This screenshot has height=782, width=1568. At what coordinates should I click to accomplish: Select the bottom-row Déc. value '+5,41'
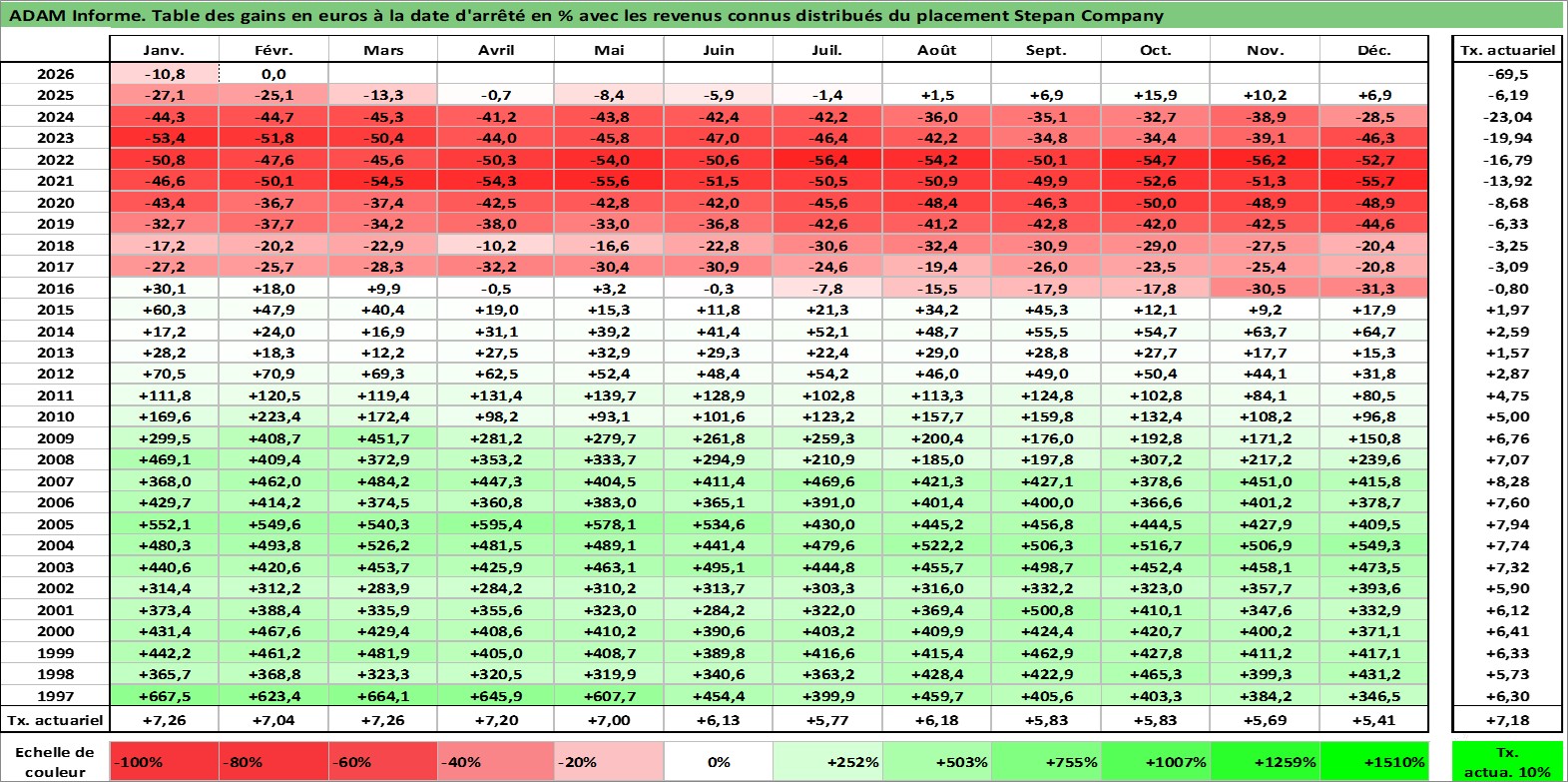tap(1374, 720)
